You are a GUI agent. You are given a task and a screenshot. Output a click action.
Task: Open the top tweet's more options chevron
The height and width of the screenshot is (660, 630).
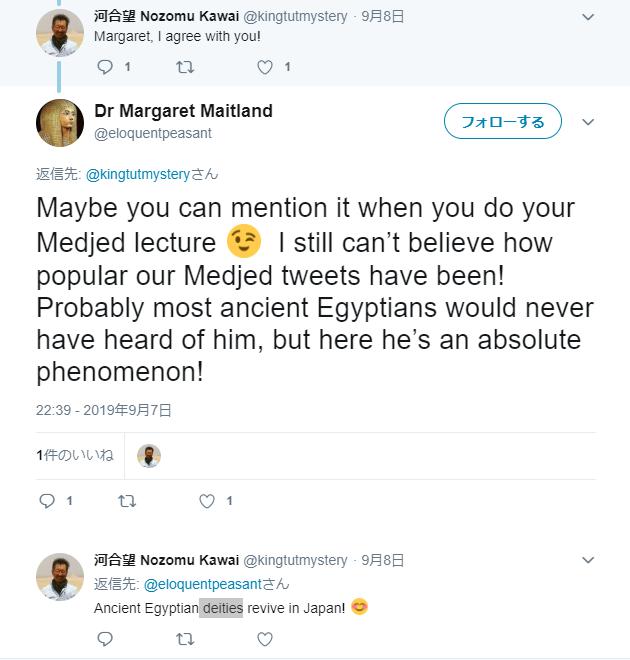[588, 17]
